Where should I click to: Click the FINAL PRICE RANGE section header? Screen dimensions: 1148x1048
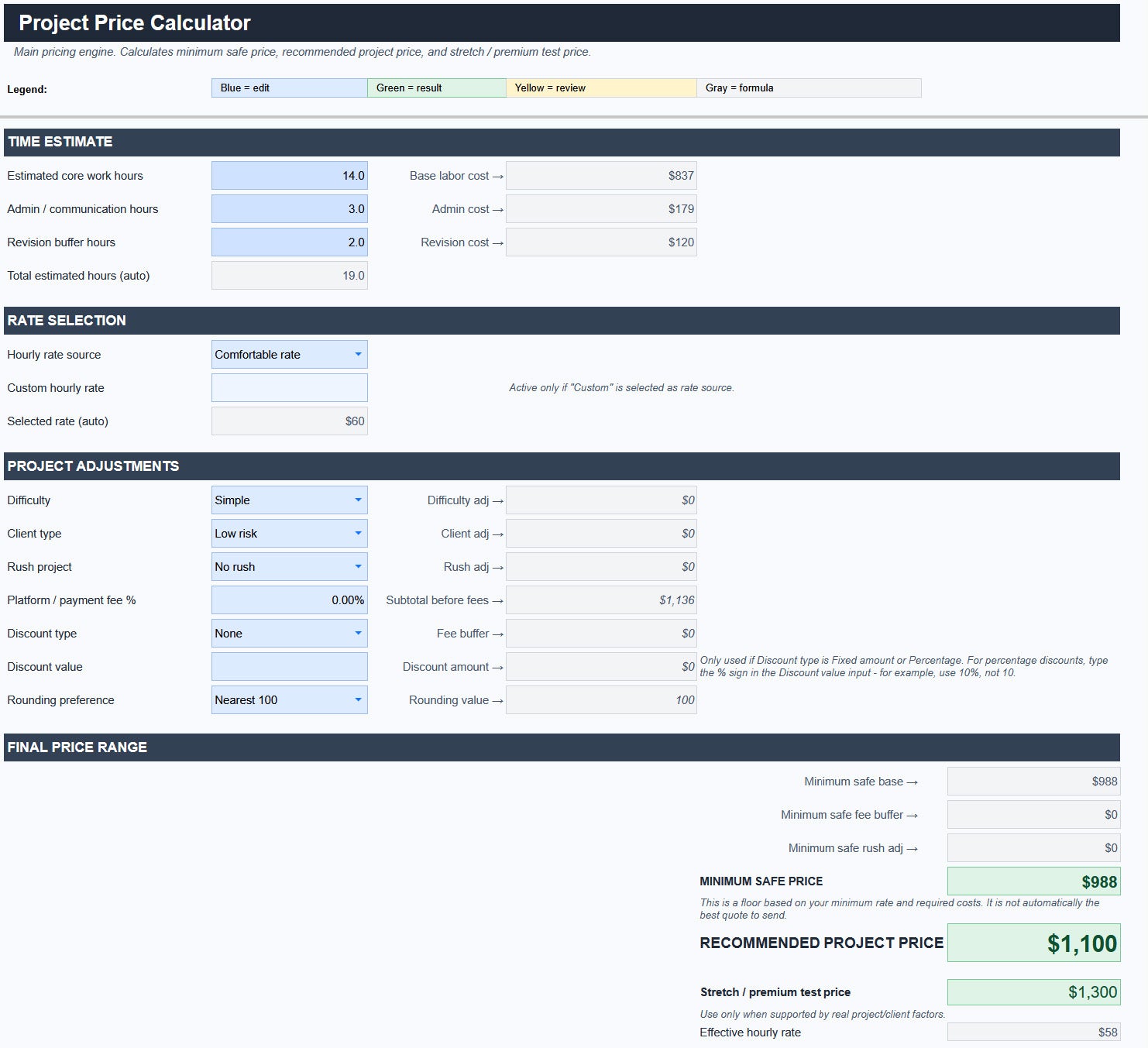tap(562, 747)
